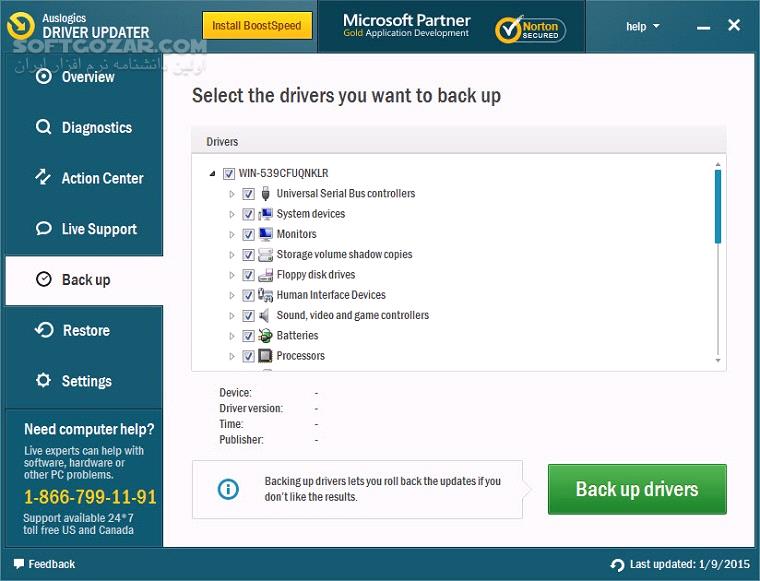The height and width of the screenshot is (581, 760).
Task: Click the System devices computer icon
Action: 265,214
